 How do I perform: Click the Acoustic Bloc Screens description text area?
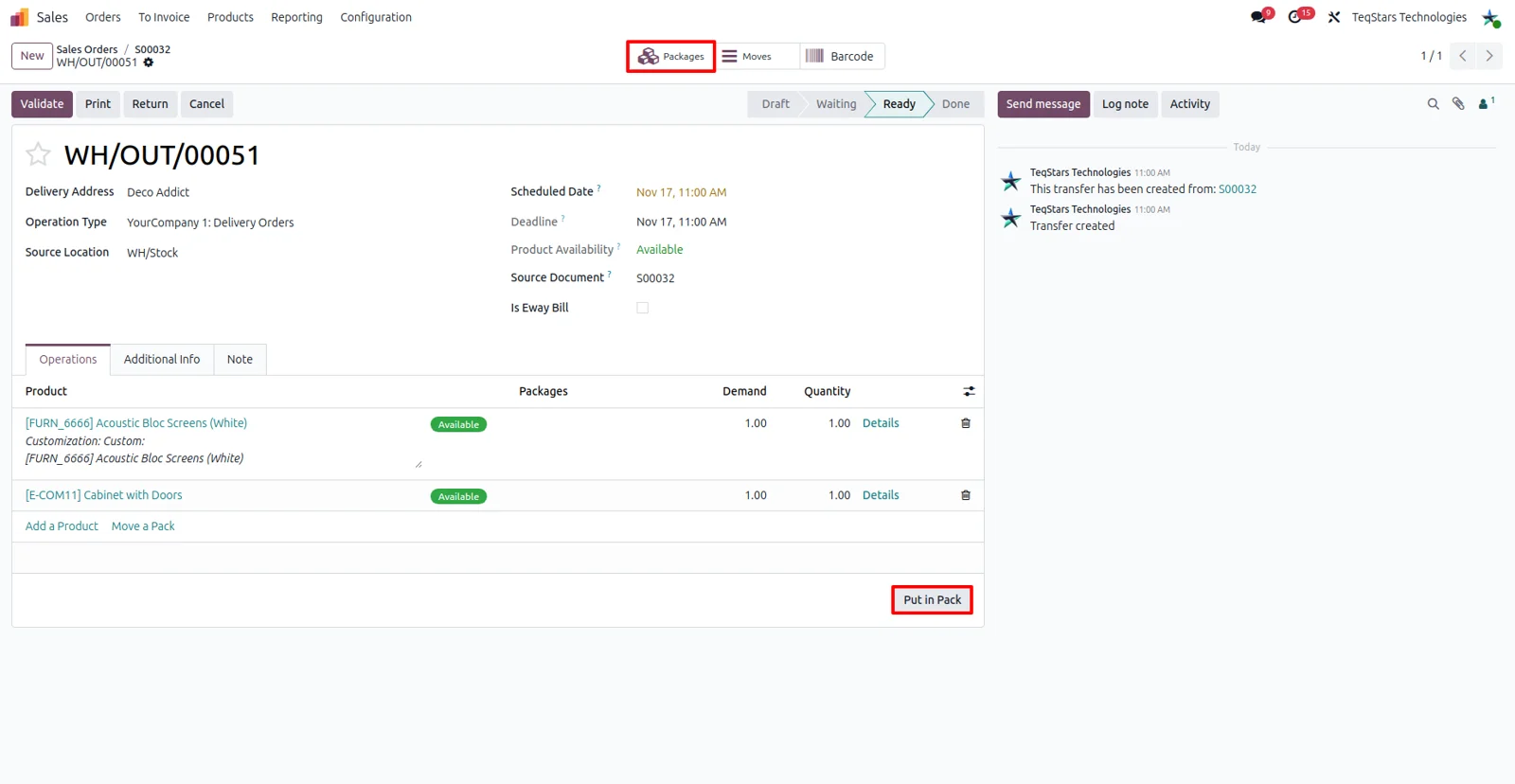[x=223, y=450]
